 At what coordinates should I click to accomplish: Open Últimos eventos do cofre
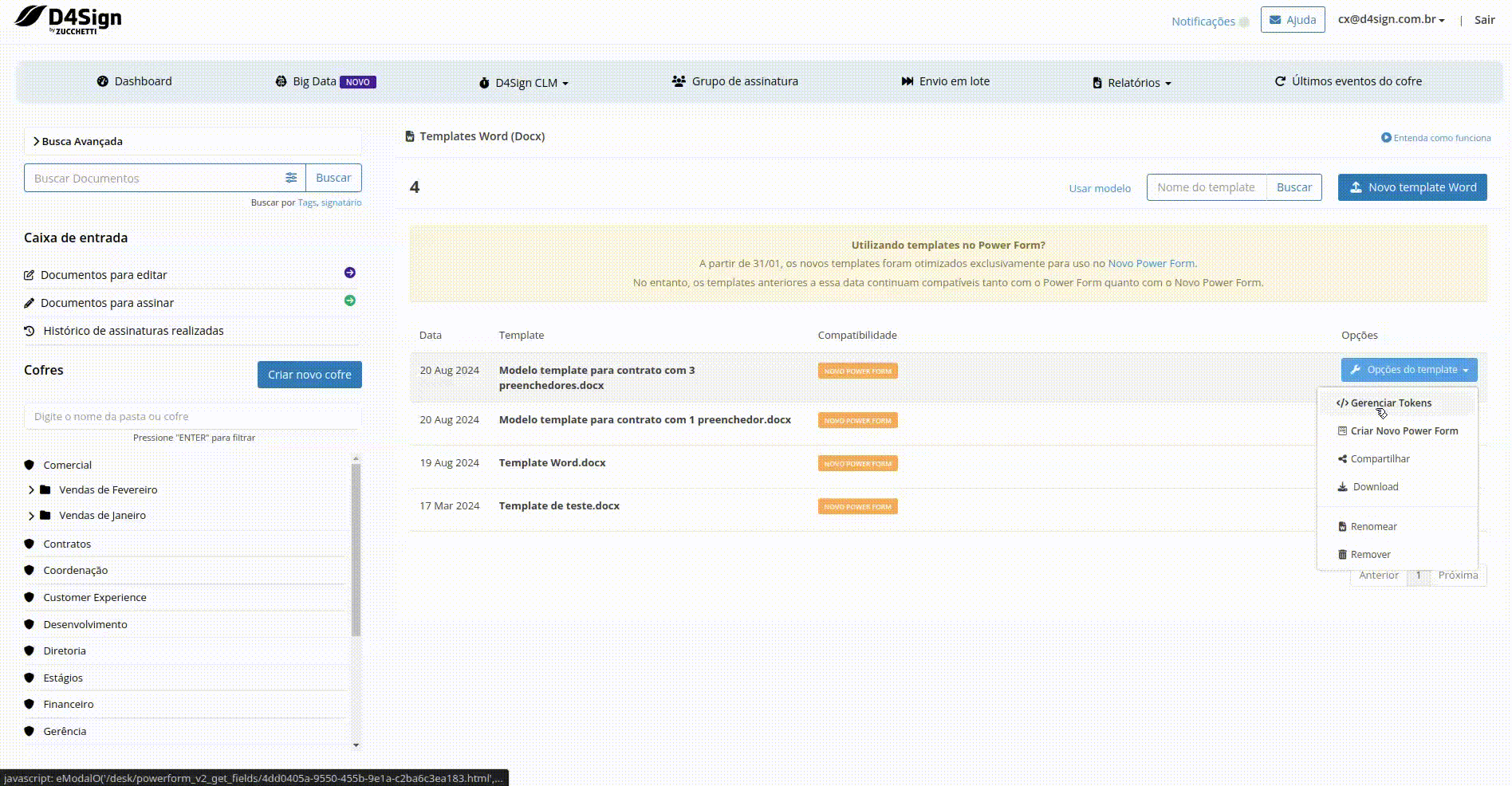pyautogui.click(x=1349, y=81)
